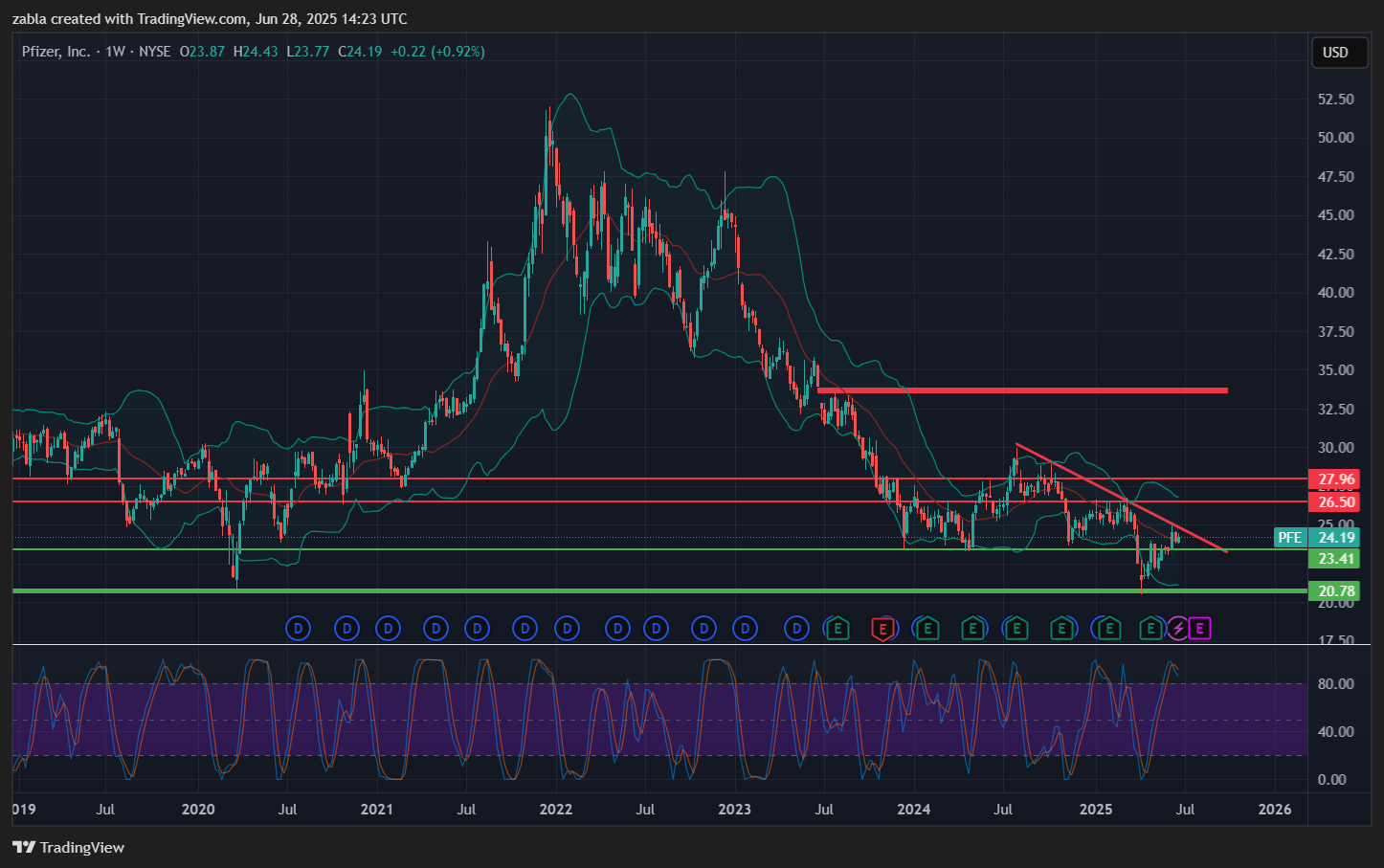Click the dividend D marker just after Jul 2021

[x=477, y=629]
